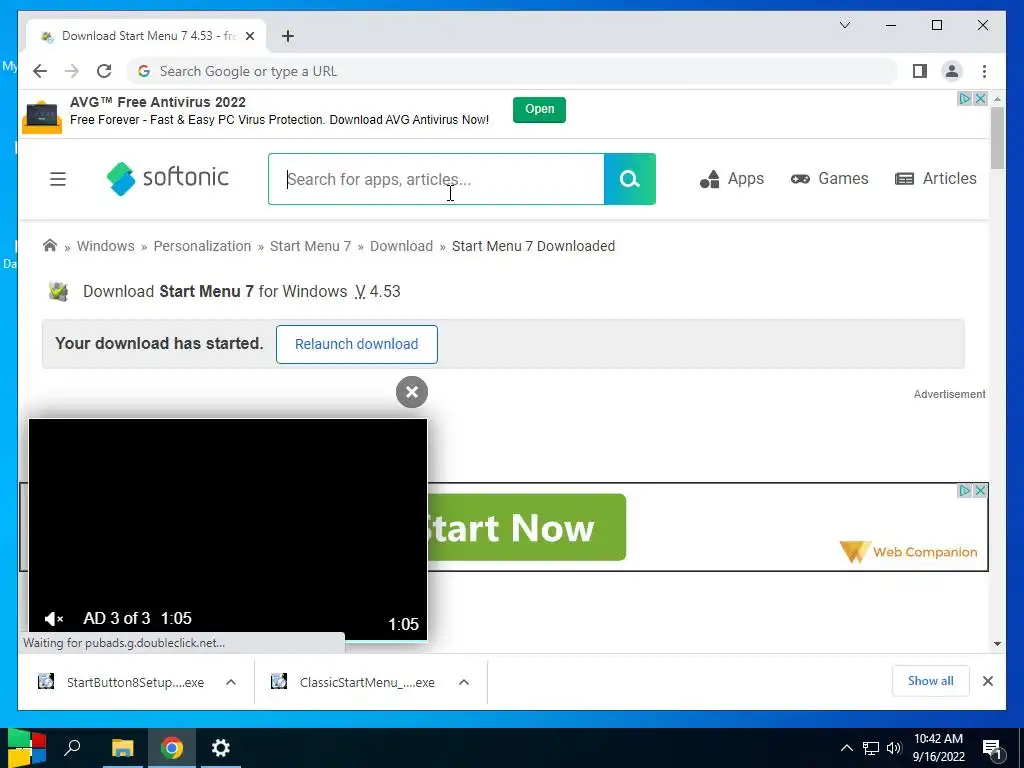1024x768 pixels.
Task: Open network status tray icon
Action: [871, 748]
